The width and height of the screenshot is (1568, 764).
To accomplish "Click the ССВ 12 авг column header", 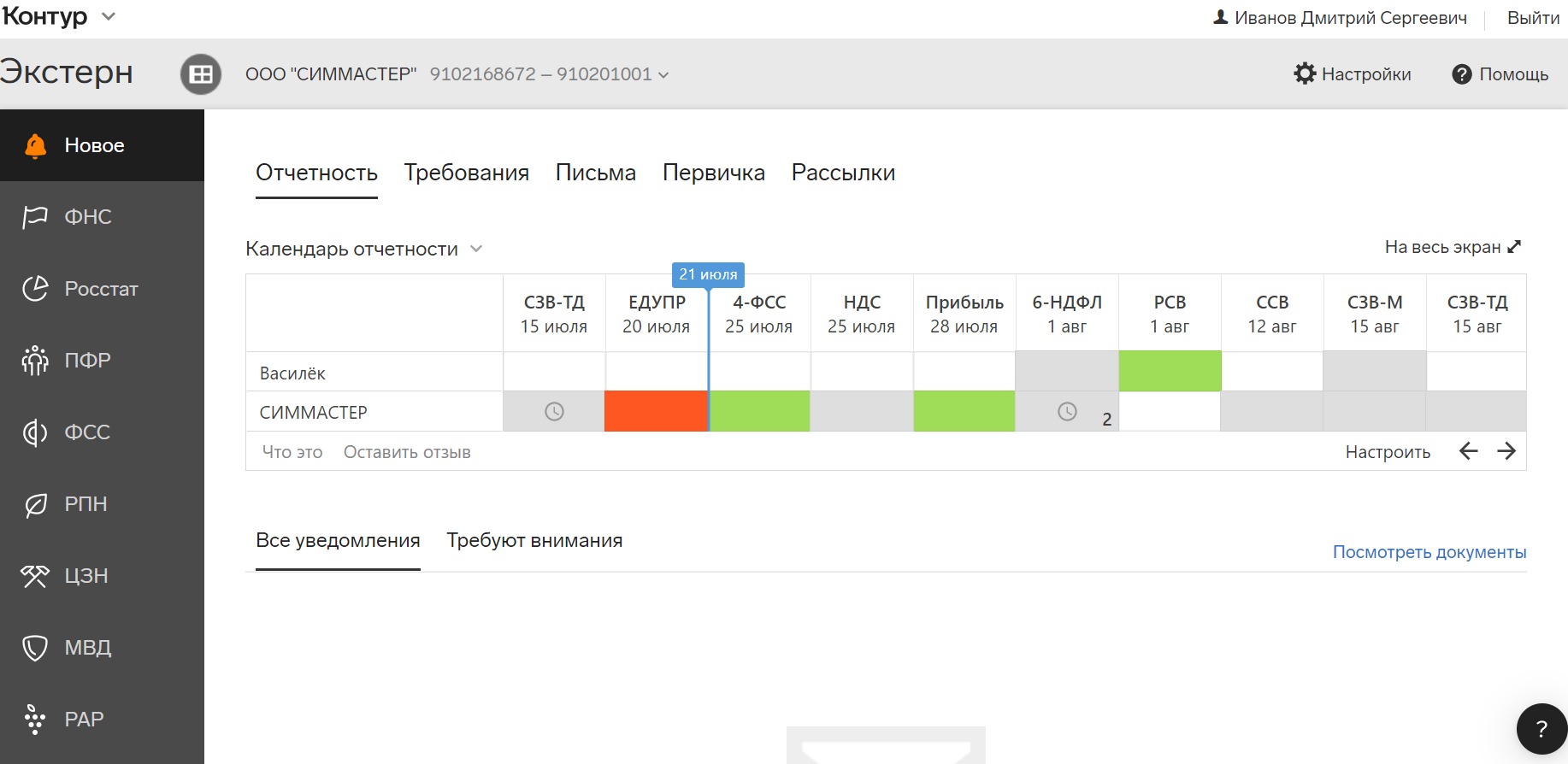I will [1272, 314].
